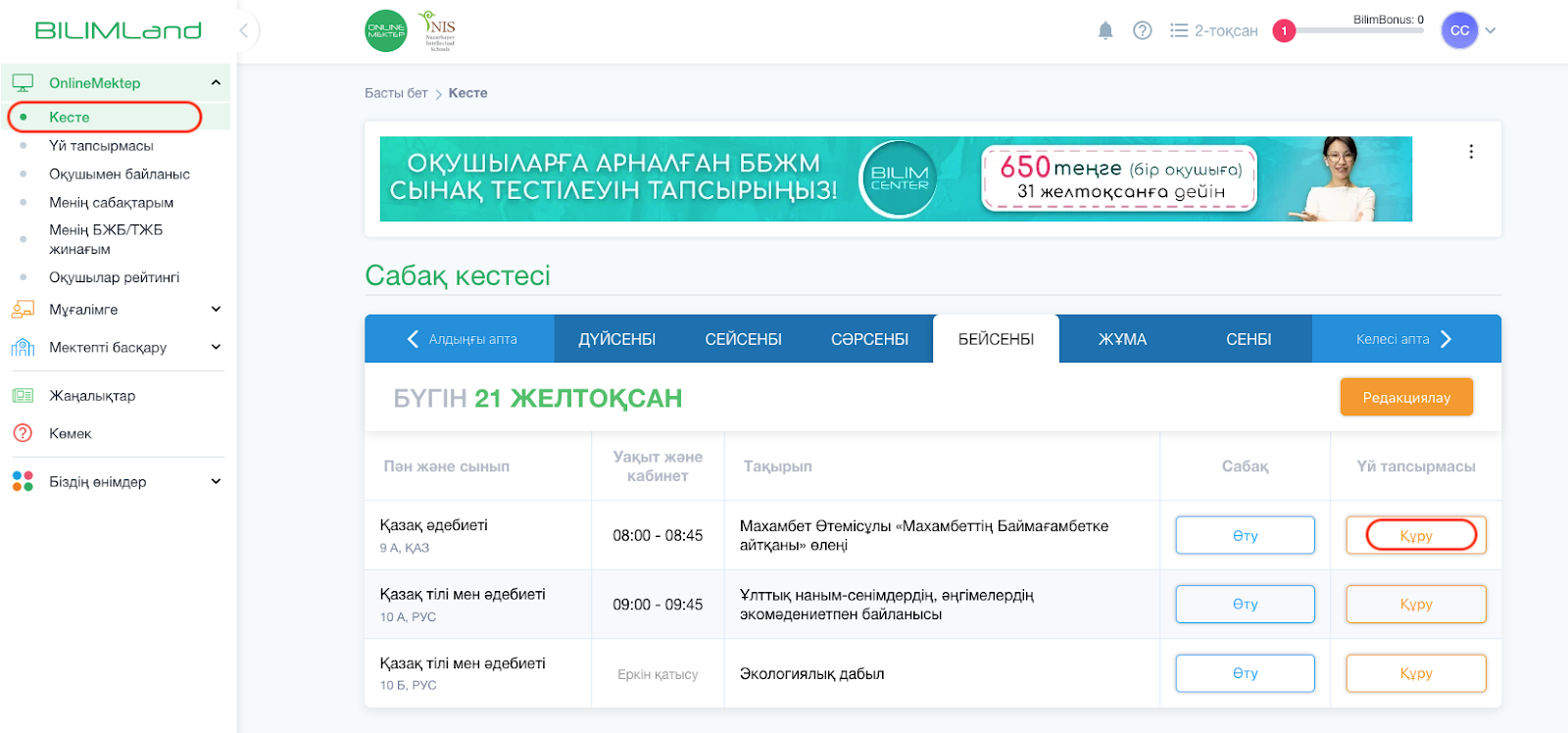
Task: Open the CC user avatar
Action: [1459, 30]
